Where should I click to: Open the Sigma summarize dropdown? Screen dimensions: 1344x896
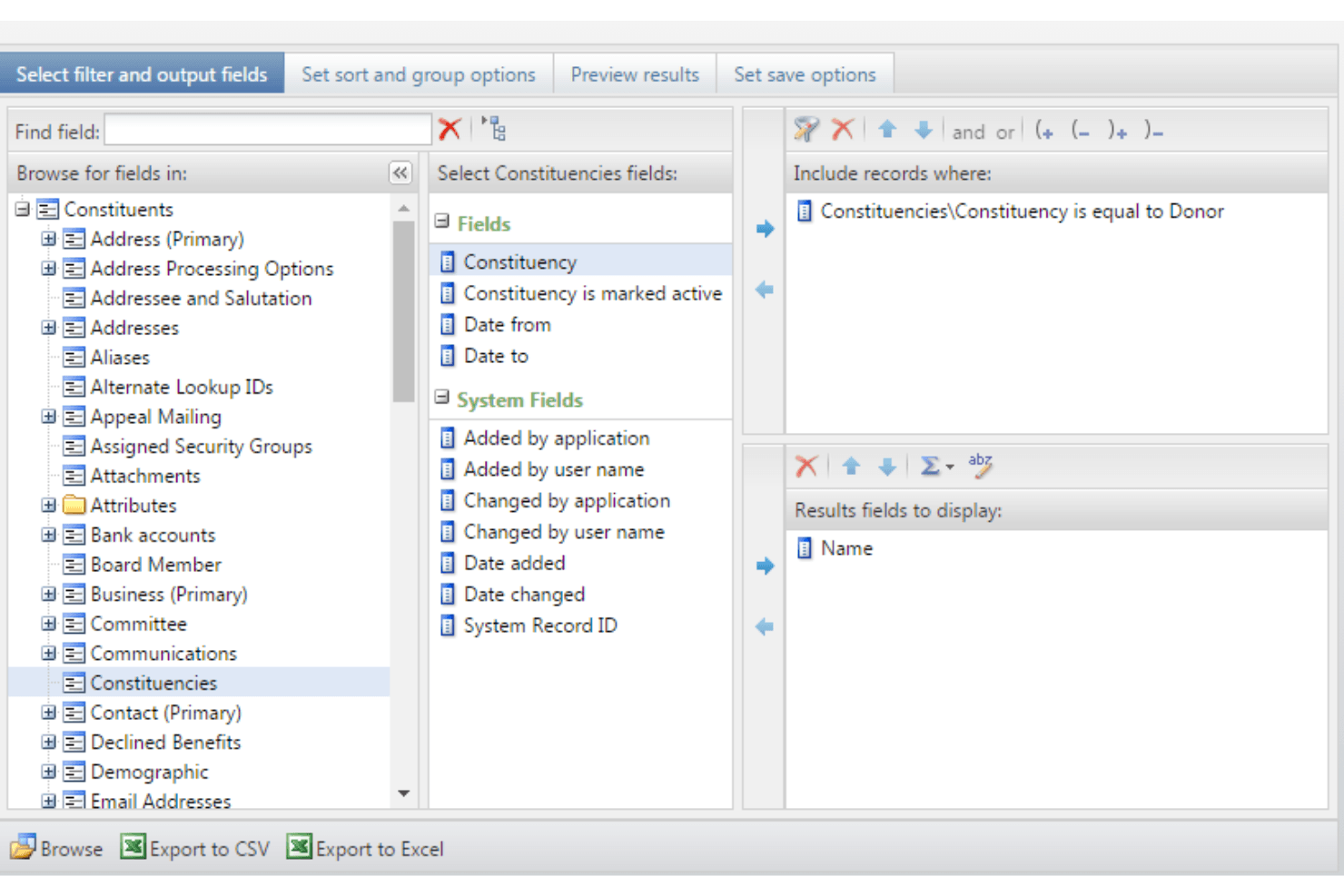[936, 467]
